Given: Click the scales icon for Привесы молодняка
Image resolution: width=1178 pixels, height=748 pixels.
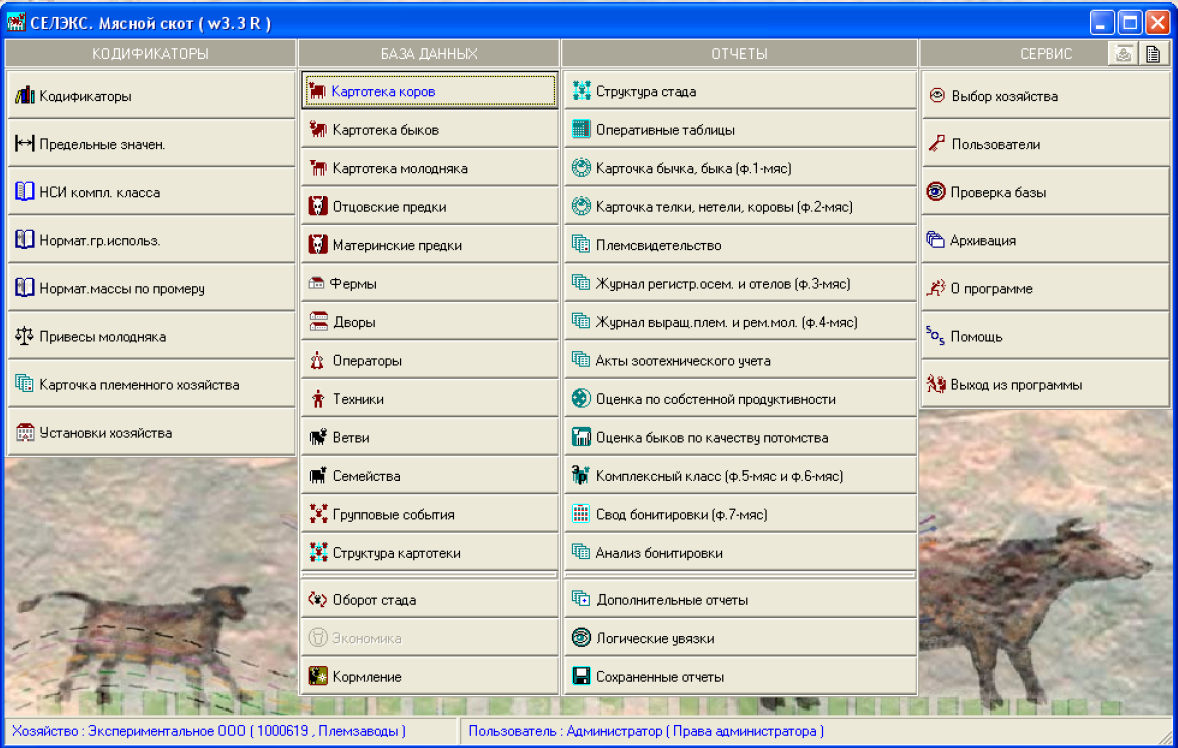Looking at the screenshot, I should [25, 337].
